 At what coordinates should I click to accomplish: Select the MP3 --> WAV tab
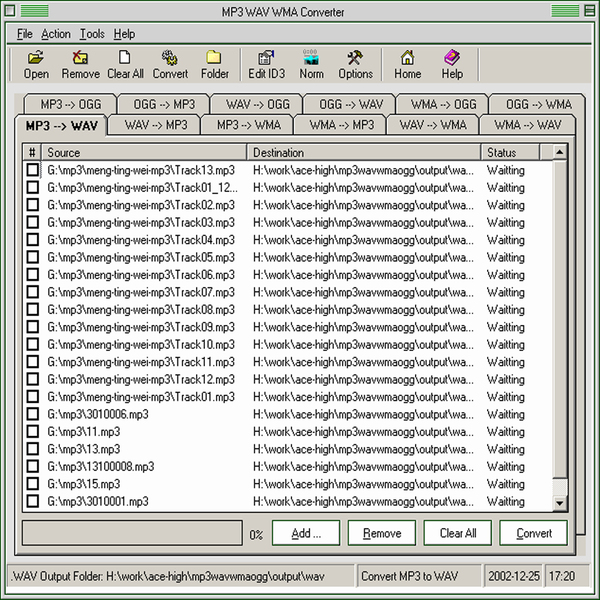point(61,126)
